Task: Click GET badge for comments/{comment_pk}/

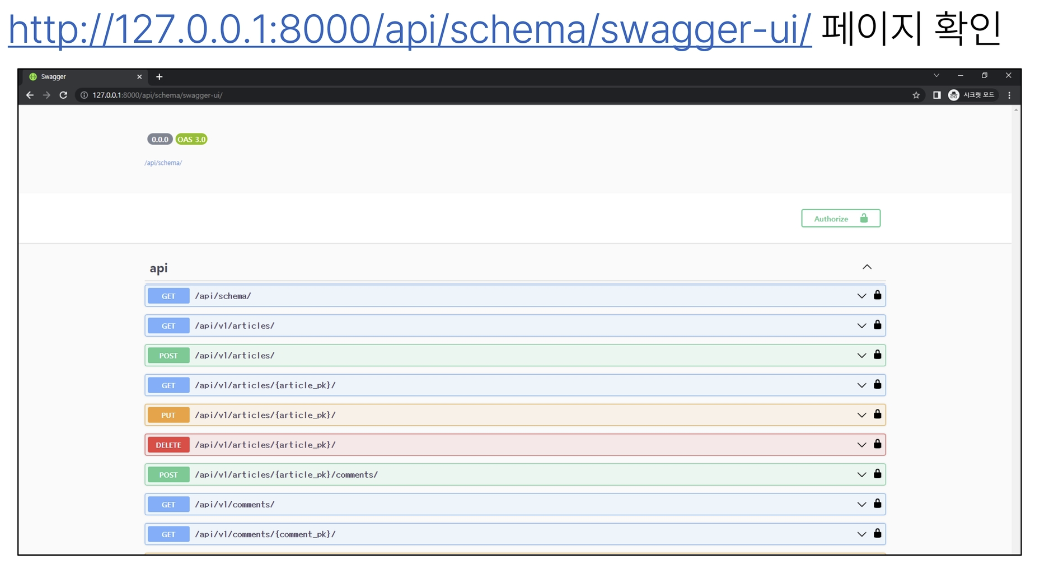Action: pyautogui.click(x=168, y=535)
